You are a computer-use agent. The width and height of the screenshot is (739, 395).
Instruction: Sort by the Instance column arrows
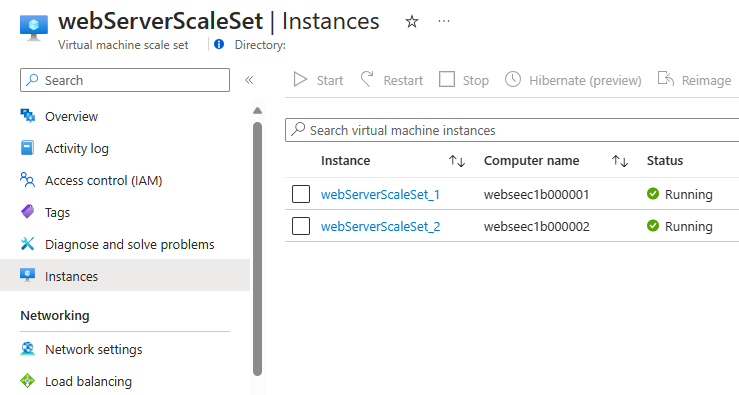point(457,161)
